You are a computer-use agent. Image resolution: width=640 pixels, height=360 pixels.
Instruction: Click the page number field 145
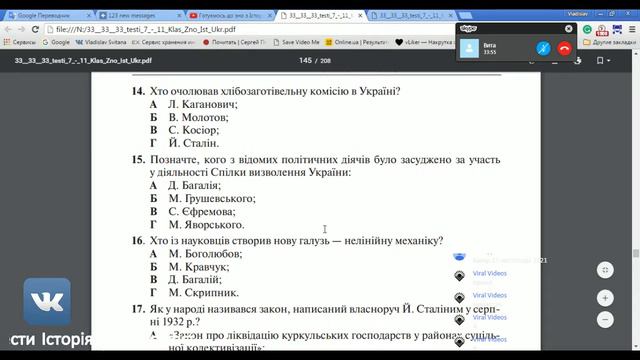pos(305,60)
